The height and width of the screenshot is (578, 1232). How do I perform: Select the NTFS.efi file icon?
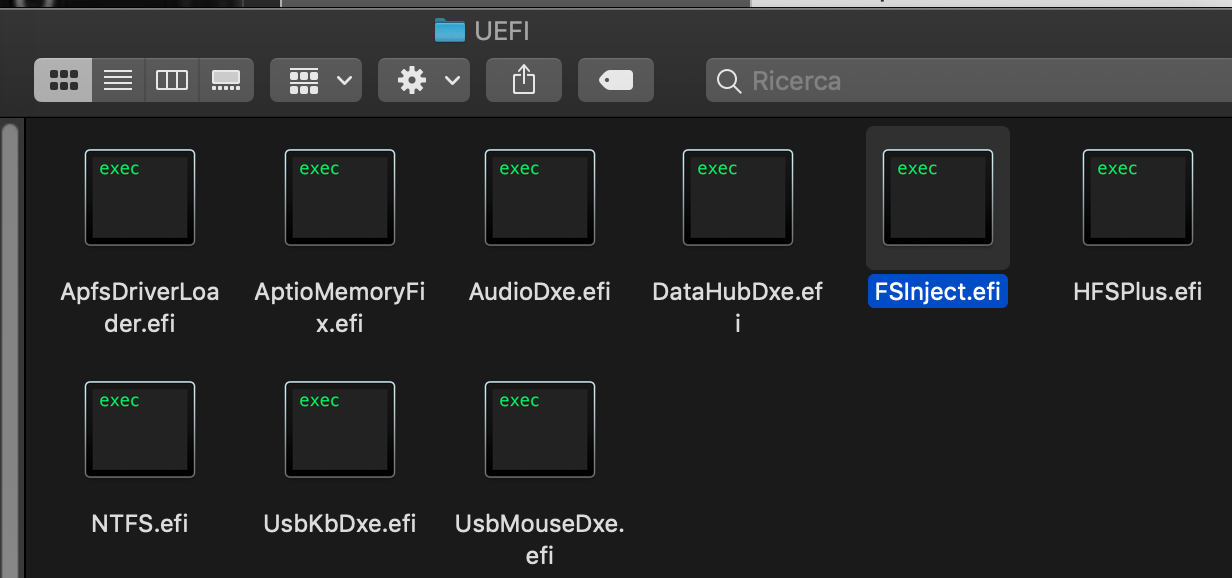click(140, 430)
